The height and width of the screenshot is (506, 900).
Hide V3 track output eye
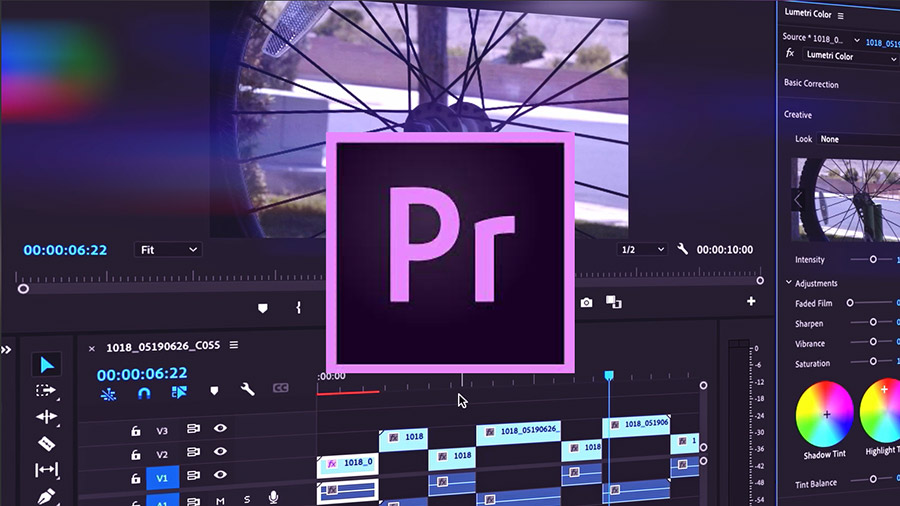click(220, 428)
